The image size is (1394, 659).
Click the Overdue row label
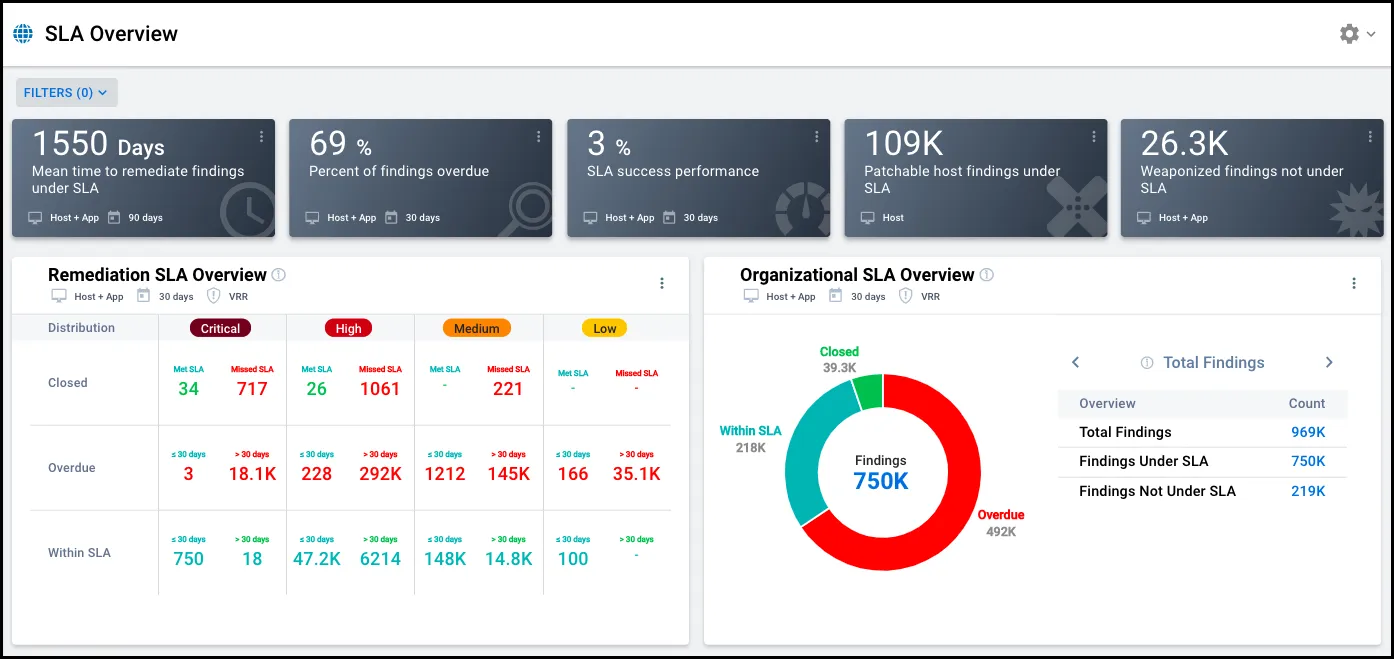pos(72,468)
